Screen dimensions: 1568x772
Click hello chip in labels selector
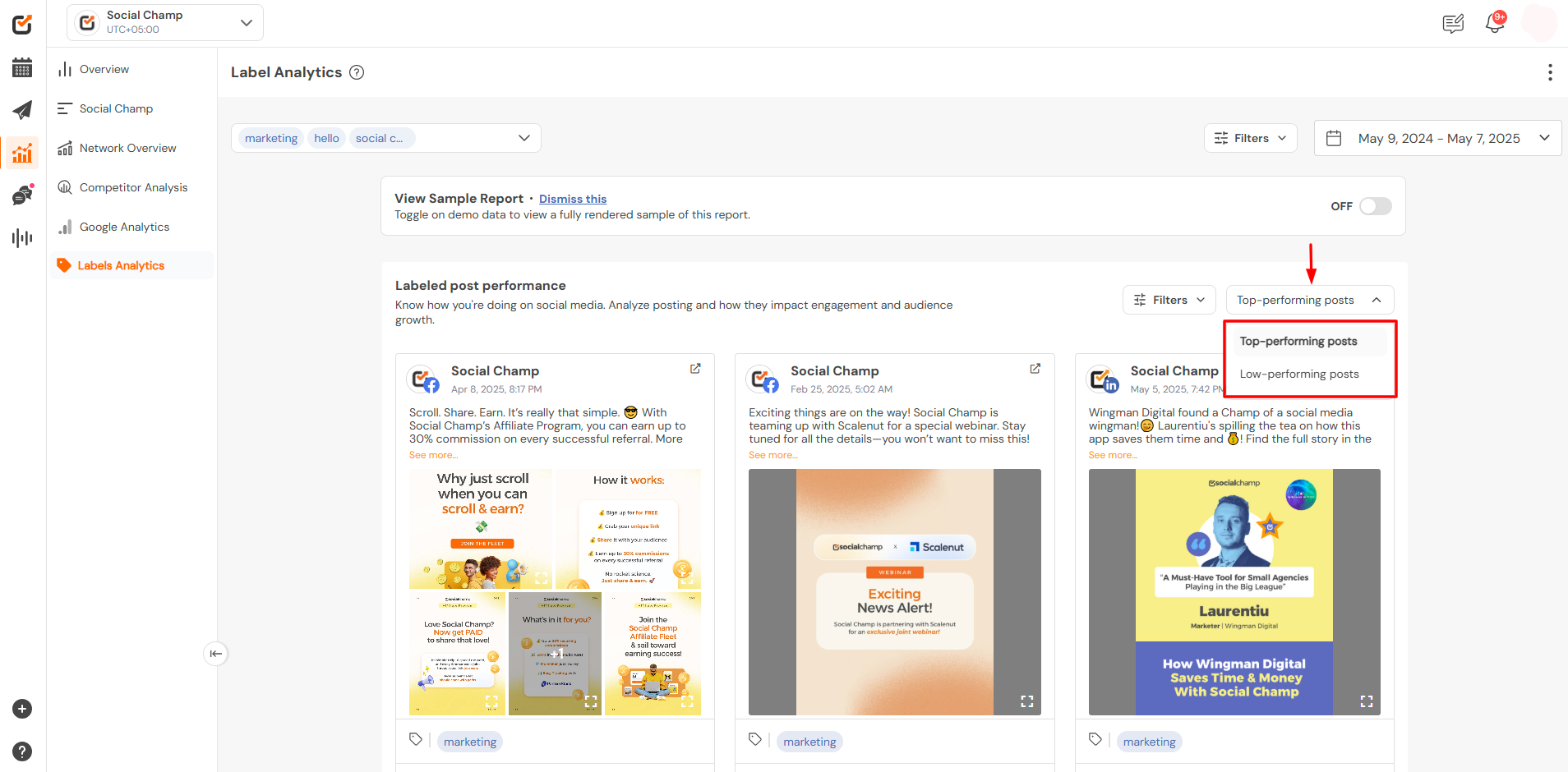coord(326,138)
